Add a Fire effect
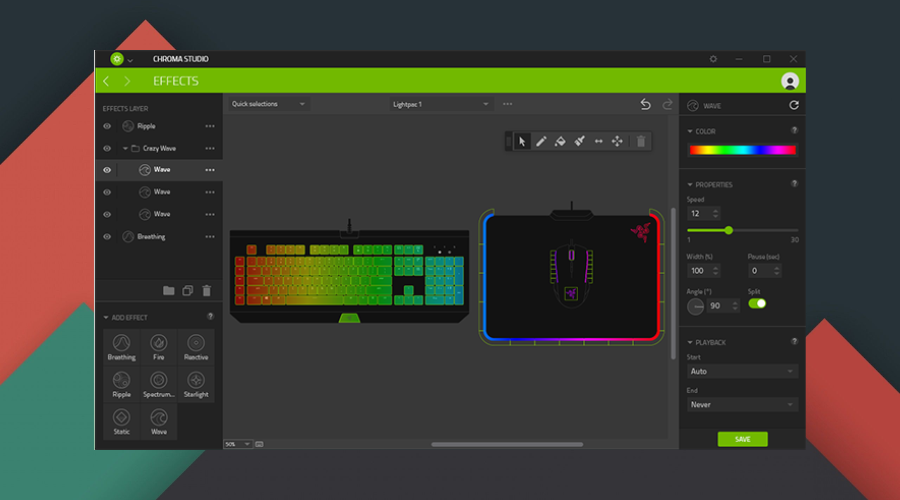 coord(158,347)
